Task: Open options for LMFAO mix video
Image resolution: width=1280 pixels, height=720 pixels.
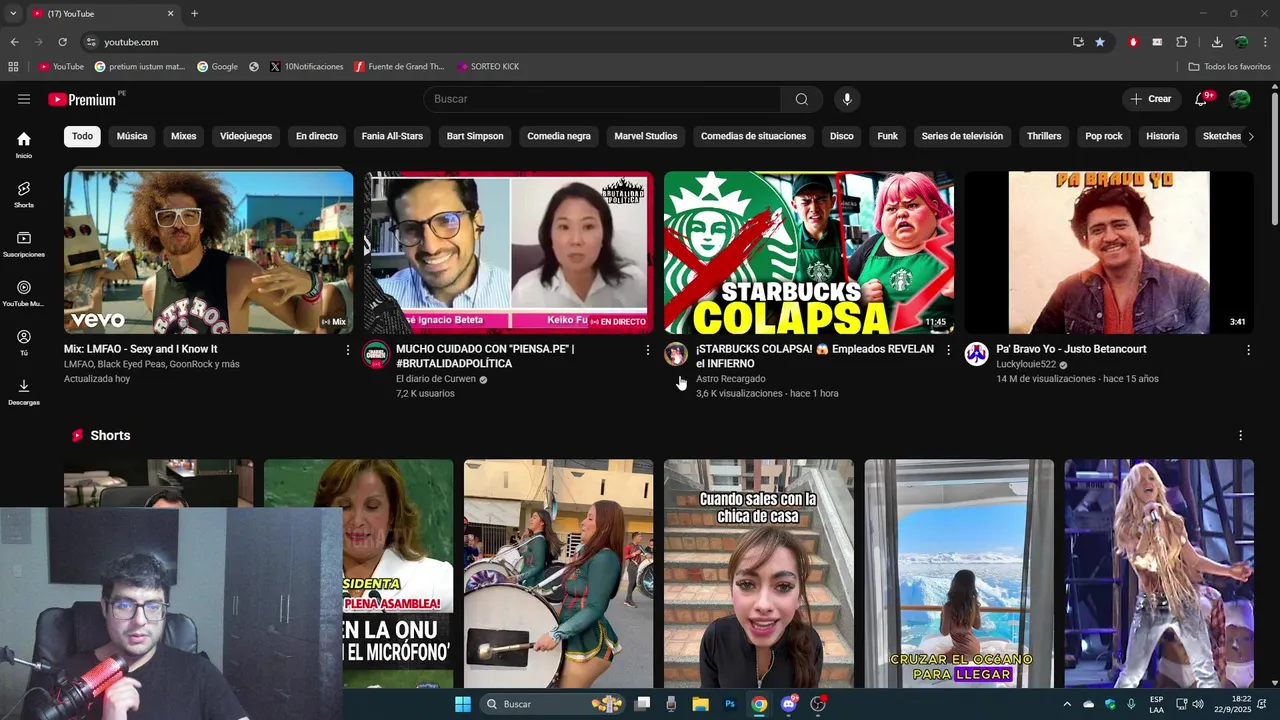Action: click(348, 350)
